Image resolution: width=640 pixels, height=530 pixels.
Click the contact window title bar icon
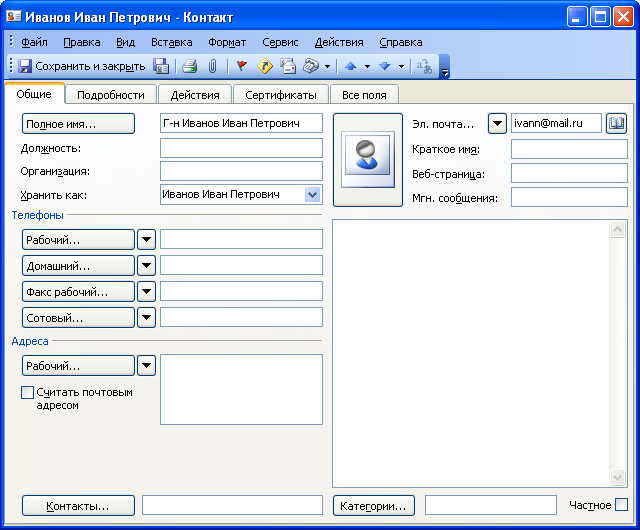click(13, 17)
